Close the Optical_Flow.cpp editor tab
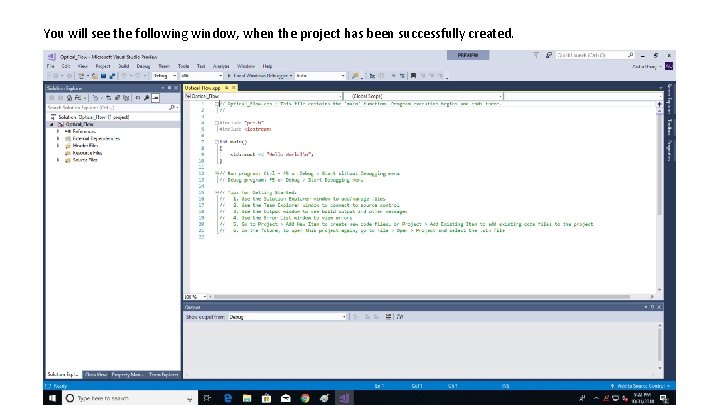This screenshot has height=405, width=720. tap(234, 88)
